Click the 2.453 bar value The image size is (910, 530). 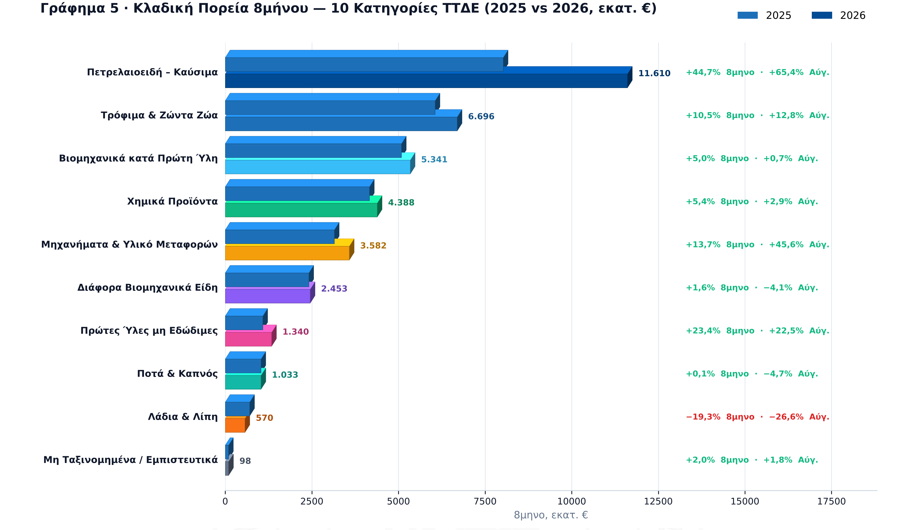coord(334,289)
